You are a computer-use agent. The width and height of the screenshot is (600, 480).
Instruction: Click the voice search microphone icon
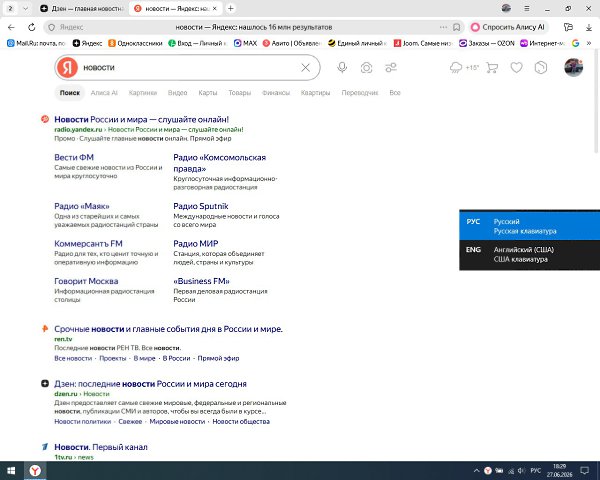pyautogui.click(x=342, y=68)
